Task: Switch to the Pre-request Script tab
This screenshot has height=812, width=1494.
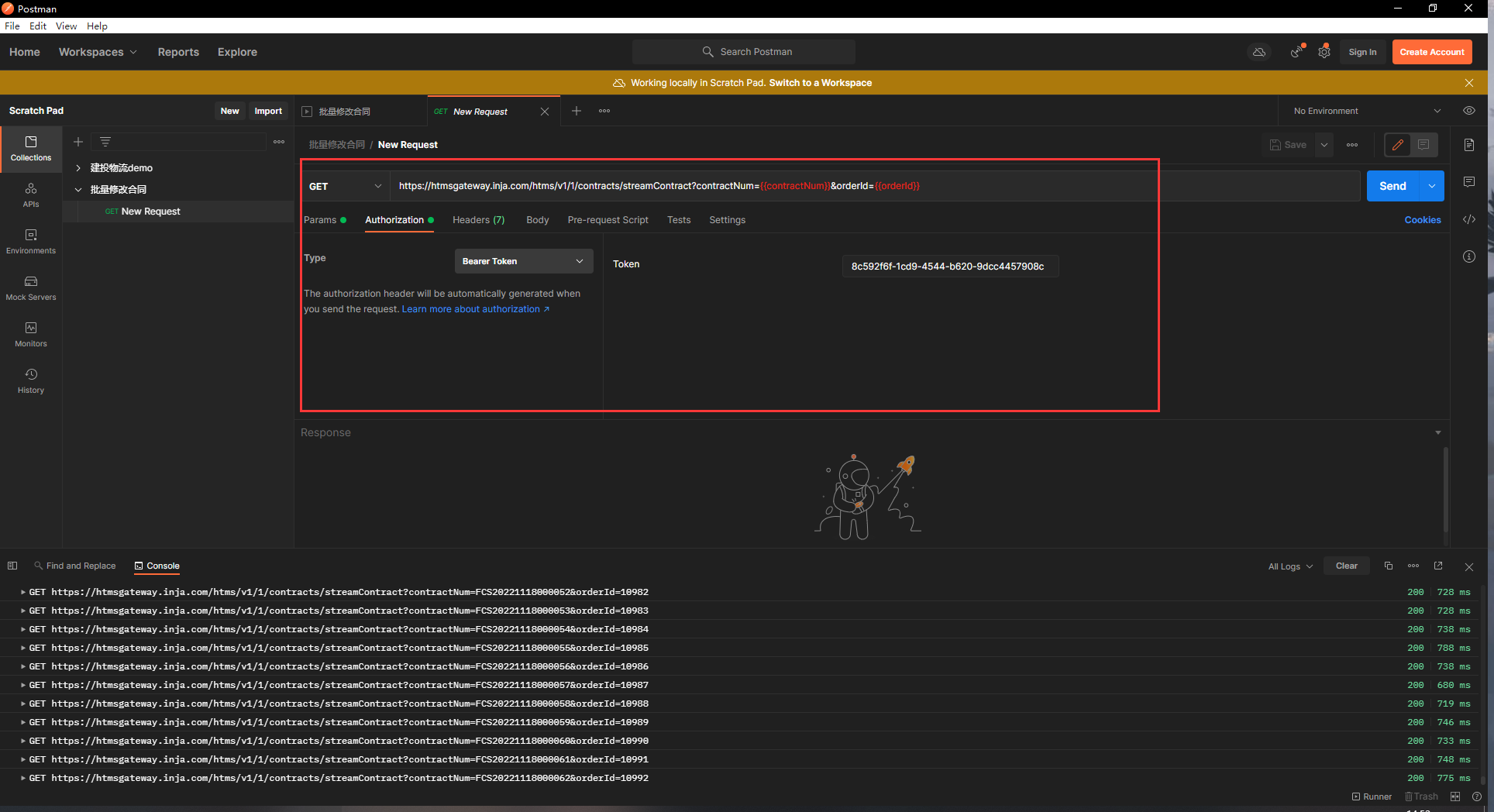Action: (x=608, y=220)
